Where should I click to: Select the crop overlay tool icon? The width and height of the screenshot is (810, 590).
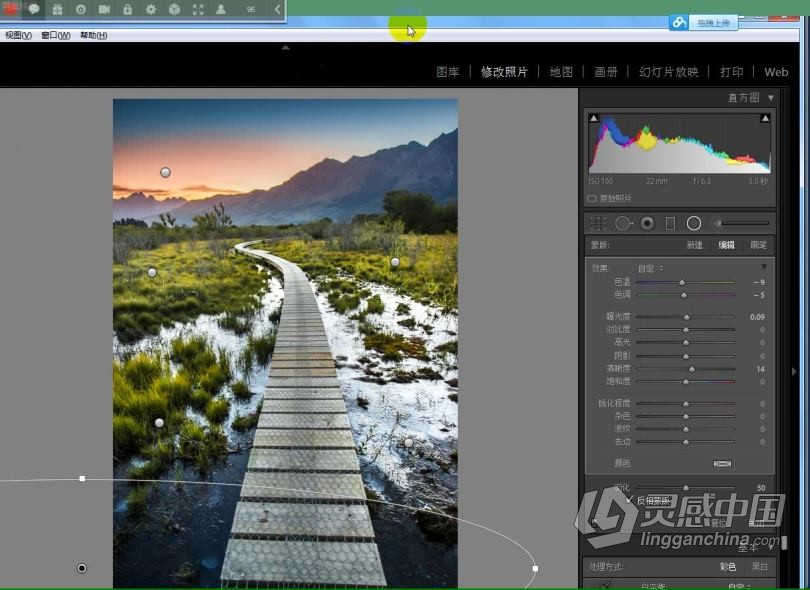coord(598,223)
